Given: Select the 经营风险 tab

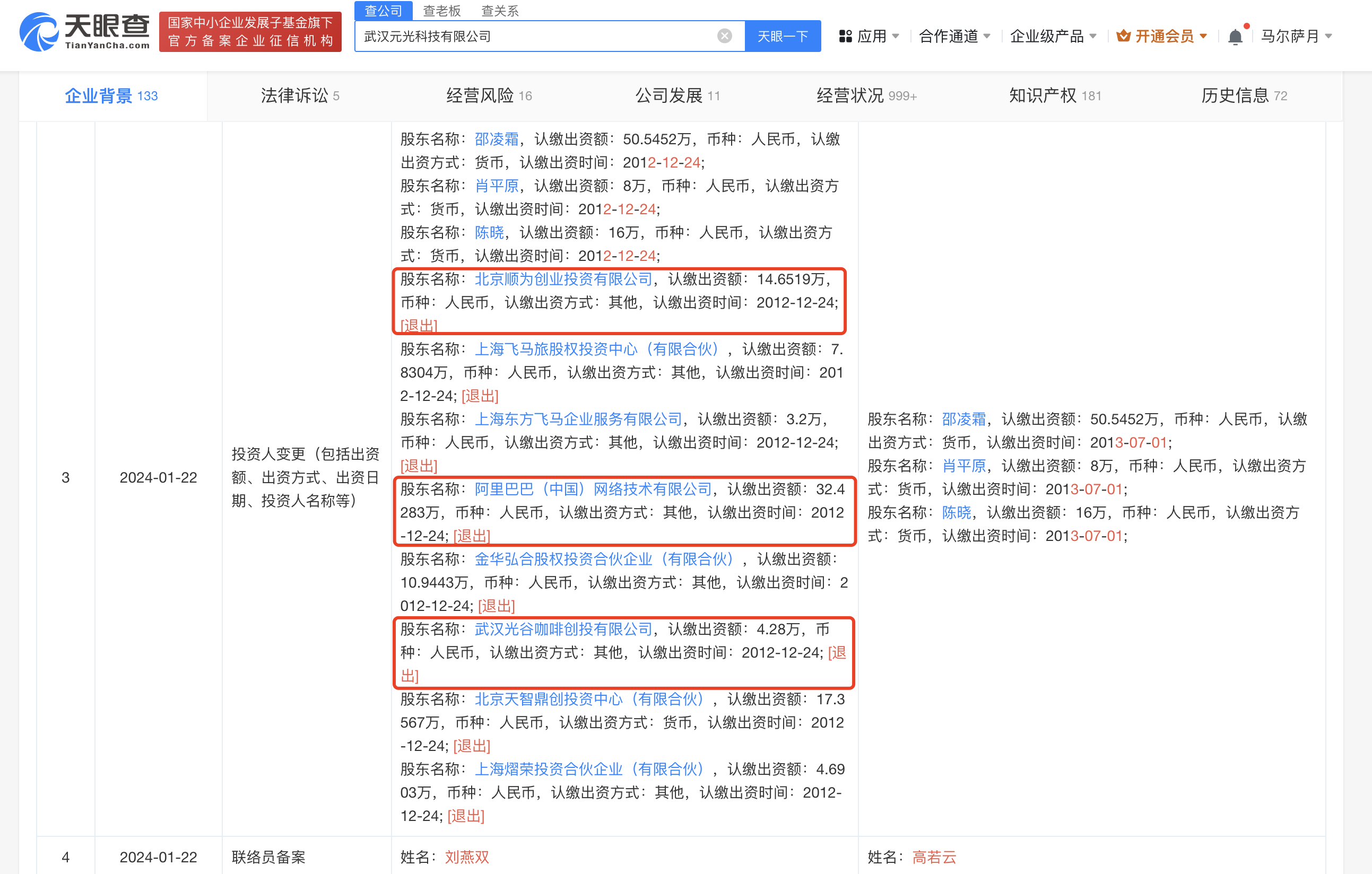Looking at the screenshot, I should coord(489,95).
